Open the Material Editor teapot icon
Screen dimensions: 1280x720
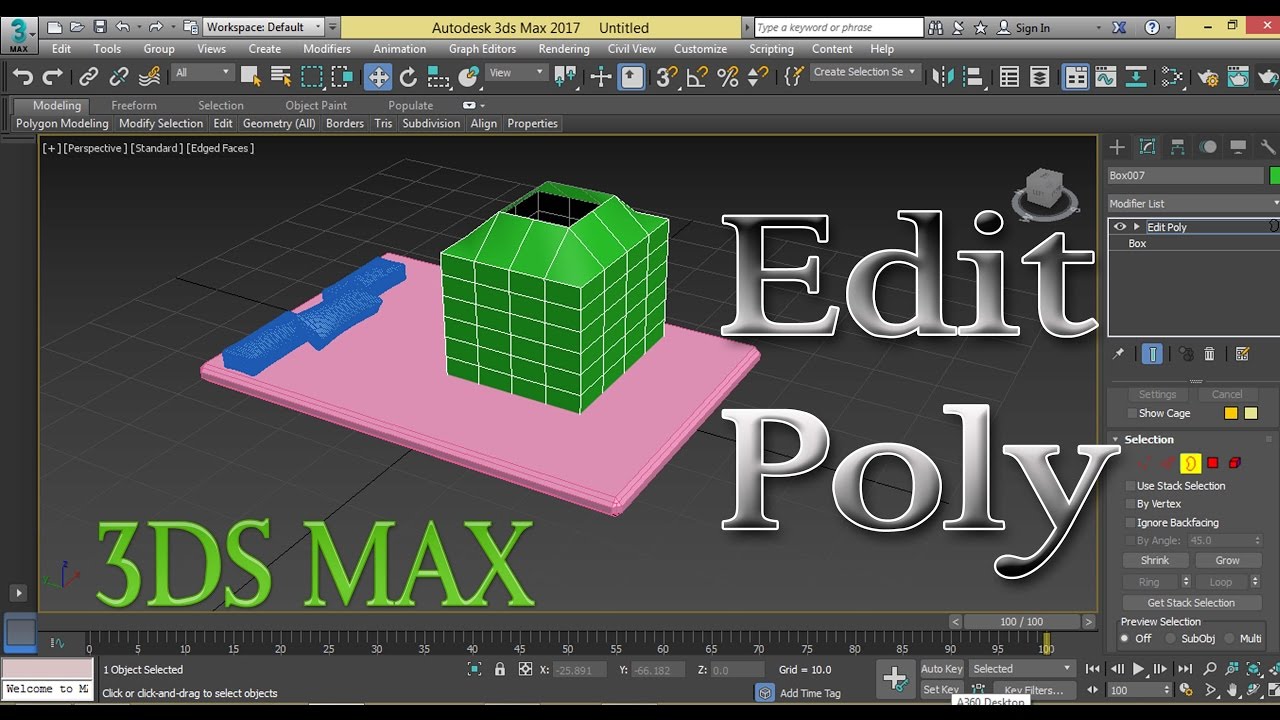click(1208, 76)
